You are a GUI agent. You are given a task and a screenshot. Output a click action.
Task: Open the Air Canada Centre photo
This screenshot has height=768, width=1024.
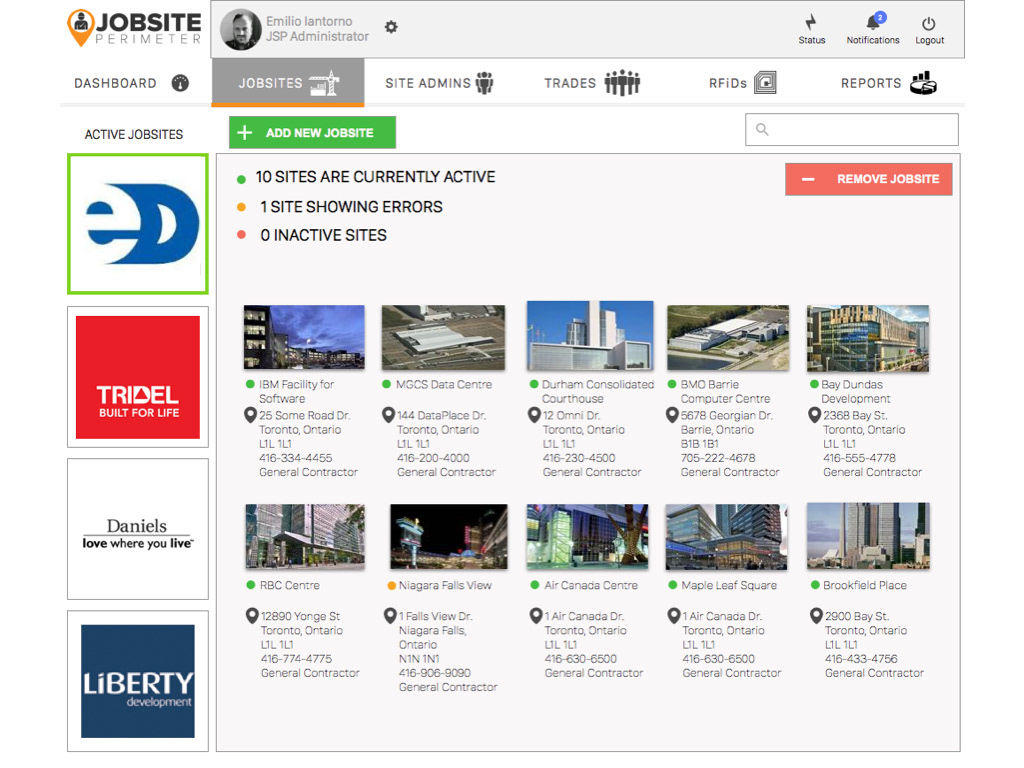pyautogui.click(x=588, y=536)
